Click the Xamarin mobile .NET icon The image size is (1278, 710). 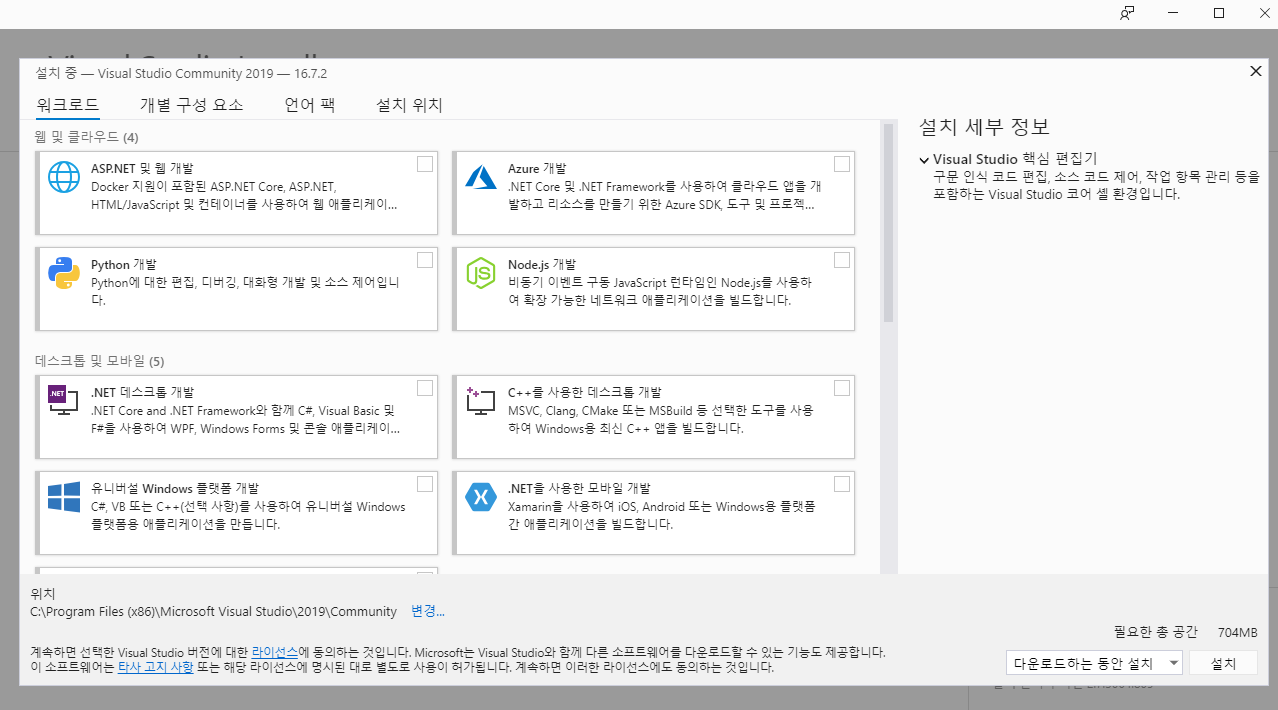(481, 497)
